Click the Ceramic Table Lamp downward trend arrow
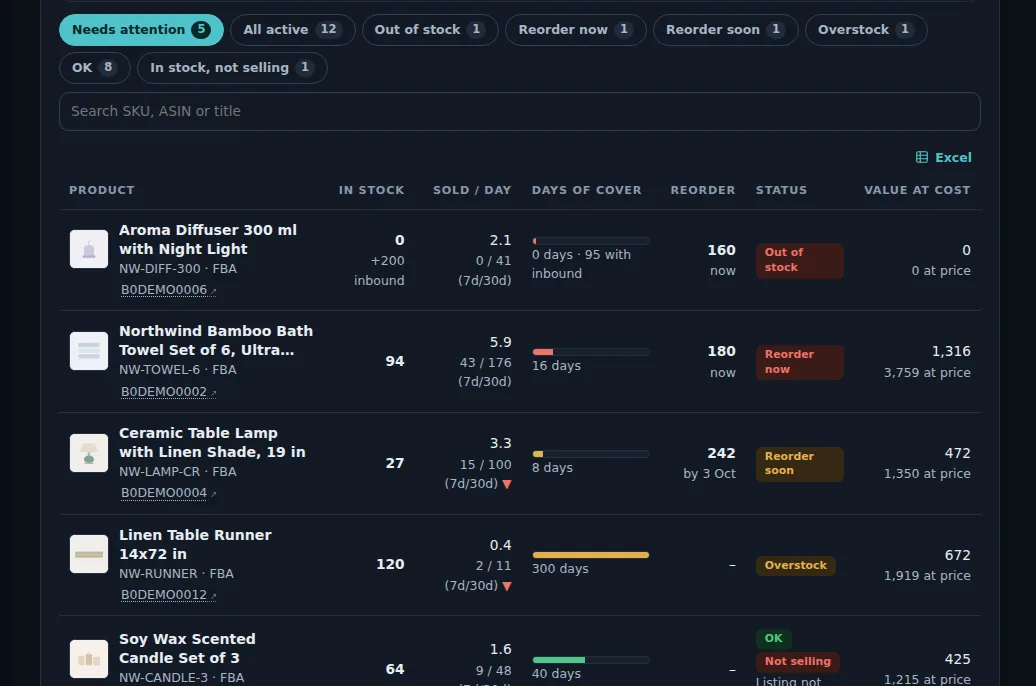The width and height of the screenshot is (1036, 686). 507,484
